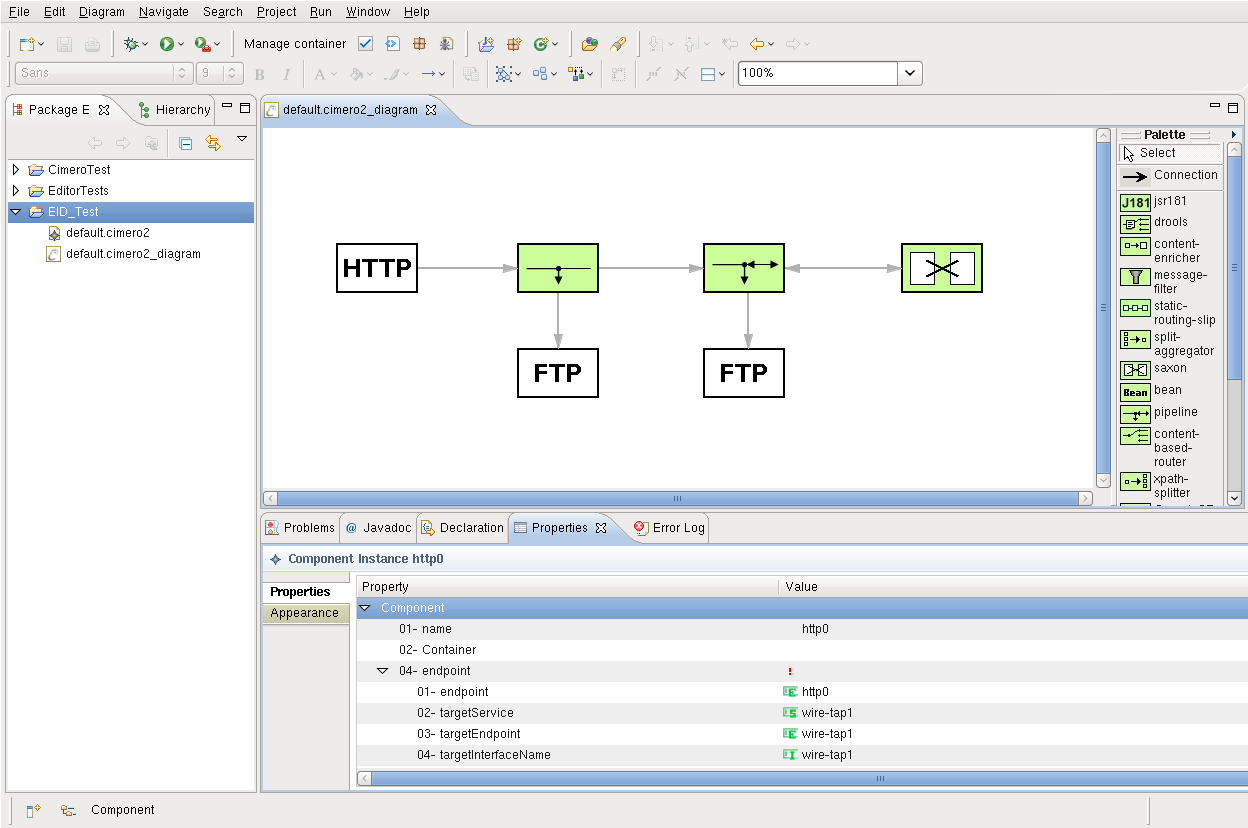Select the split-aggregator palette tool

coord(1169,343)
